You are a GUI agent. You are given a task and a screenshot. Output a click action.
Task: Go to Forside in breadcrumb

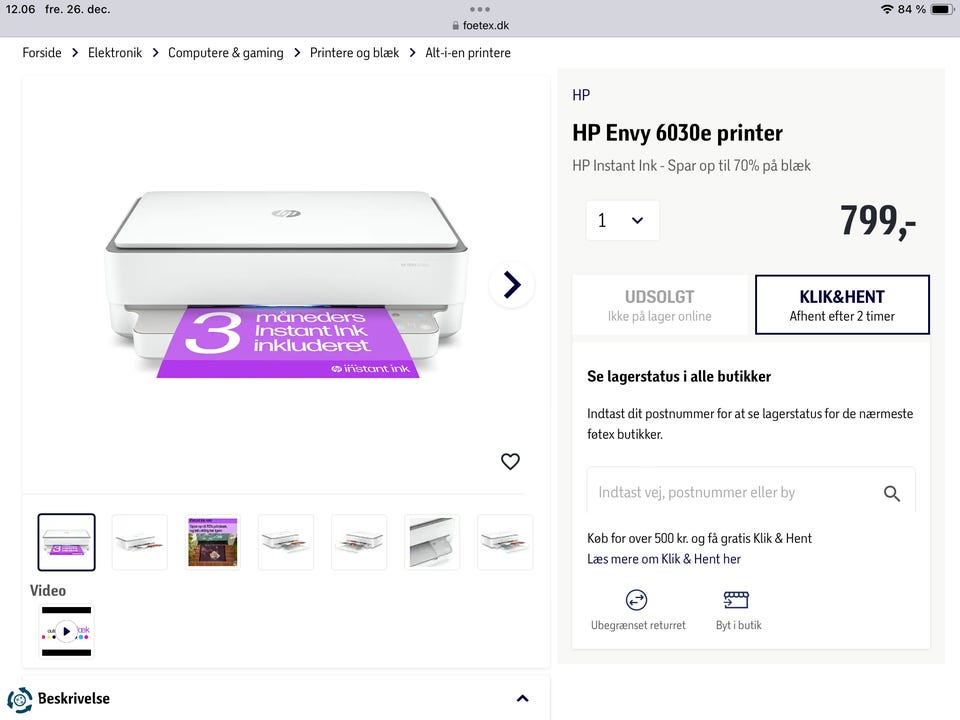tap(42, 53)
